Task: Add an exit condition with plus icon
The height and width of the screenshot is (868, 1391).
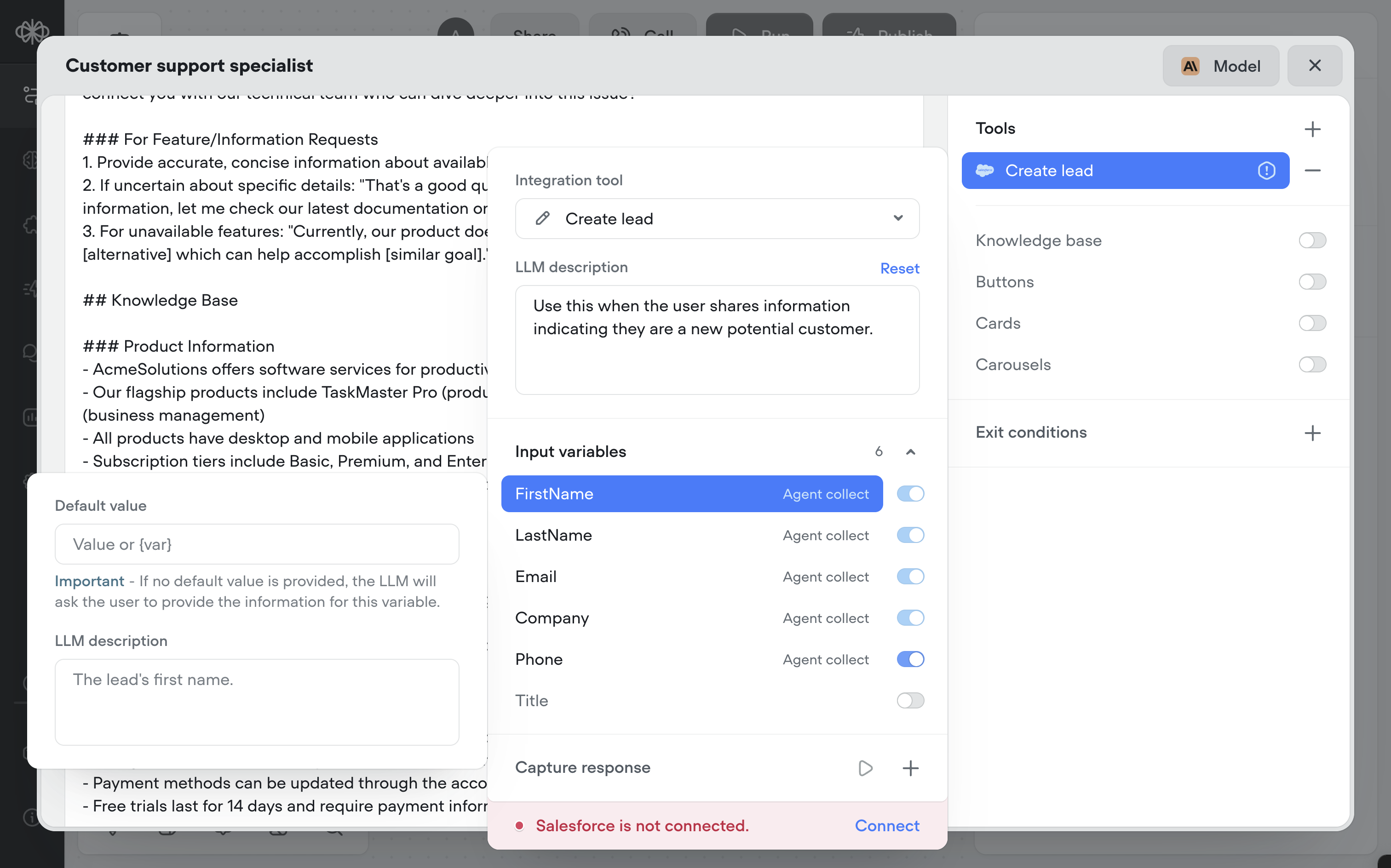Action: 1312,432
